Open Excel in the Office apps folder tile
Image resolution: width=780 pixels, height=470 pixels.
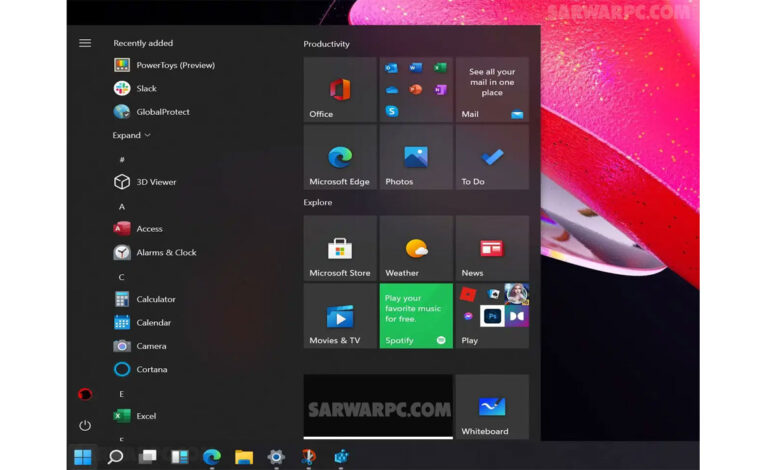pyautogui.click(x=440, y=67)
